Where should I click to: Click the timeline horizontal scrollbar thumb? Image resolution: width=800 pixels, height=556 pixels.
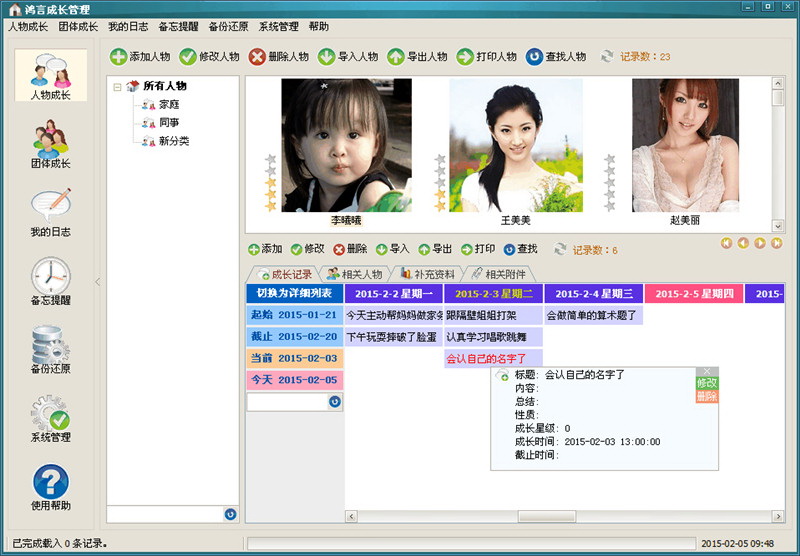coord(547,516)
